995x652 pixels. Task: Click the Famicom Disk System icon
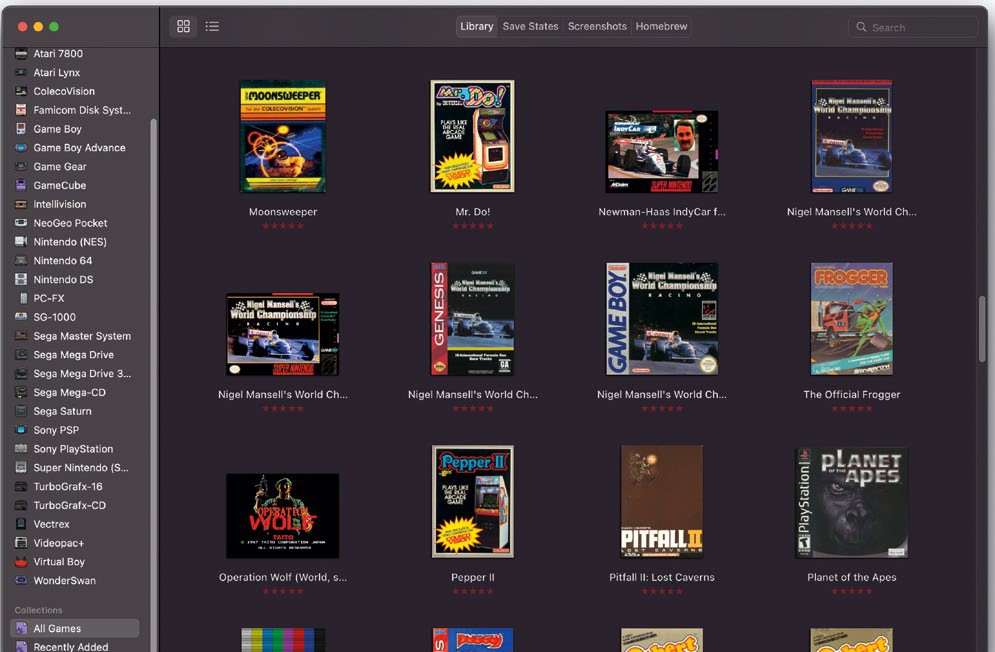(21, 110)
